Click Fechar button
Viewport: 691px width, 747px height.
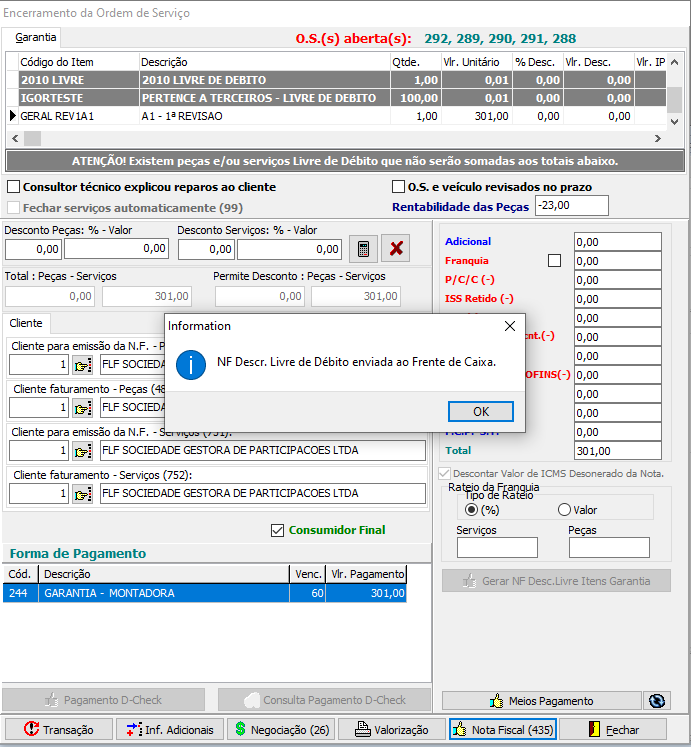click(x=613, y=729)
